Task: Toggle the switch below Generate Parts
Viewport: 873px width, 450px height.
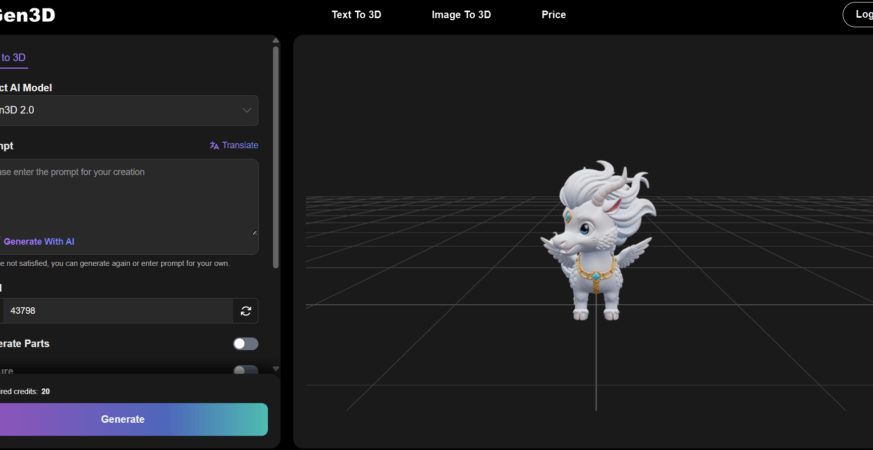Action: click(x=245, y=370)
